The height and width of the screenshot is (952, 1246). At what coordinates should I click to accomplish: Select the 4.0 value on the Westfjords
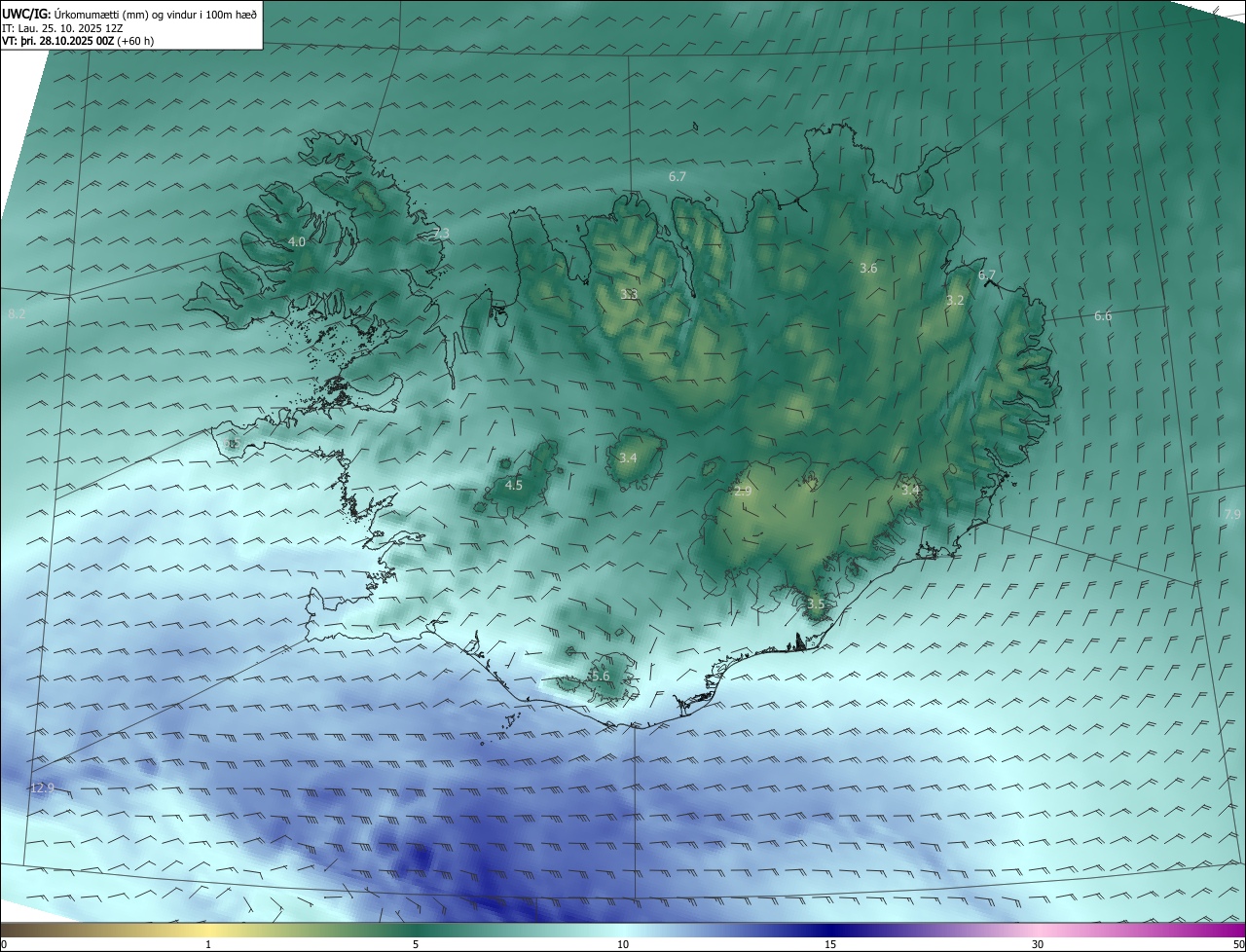pos(297,241)
